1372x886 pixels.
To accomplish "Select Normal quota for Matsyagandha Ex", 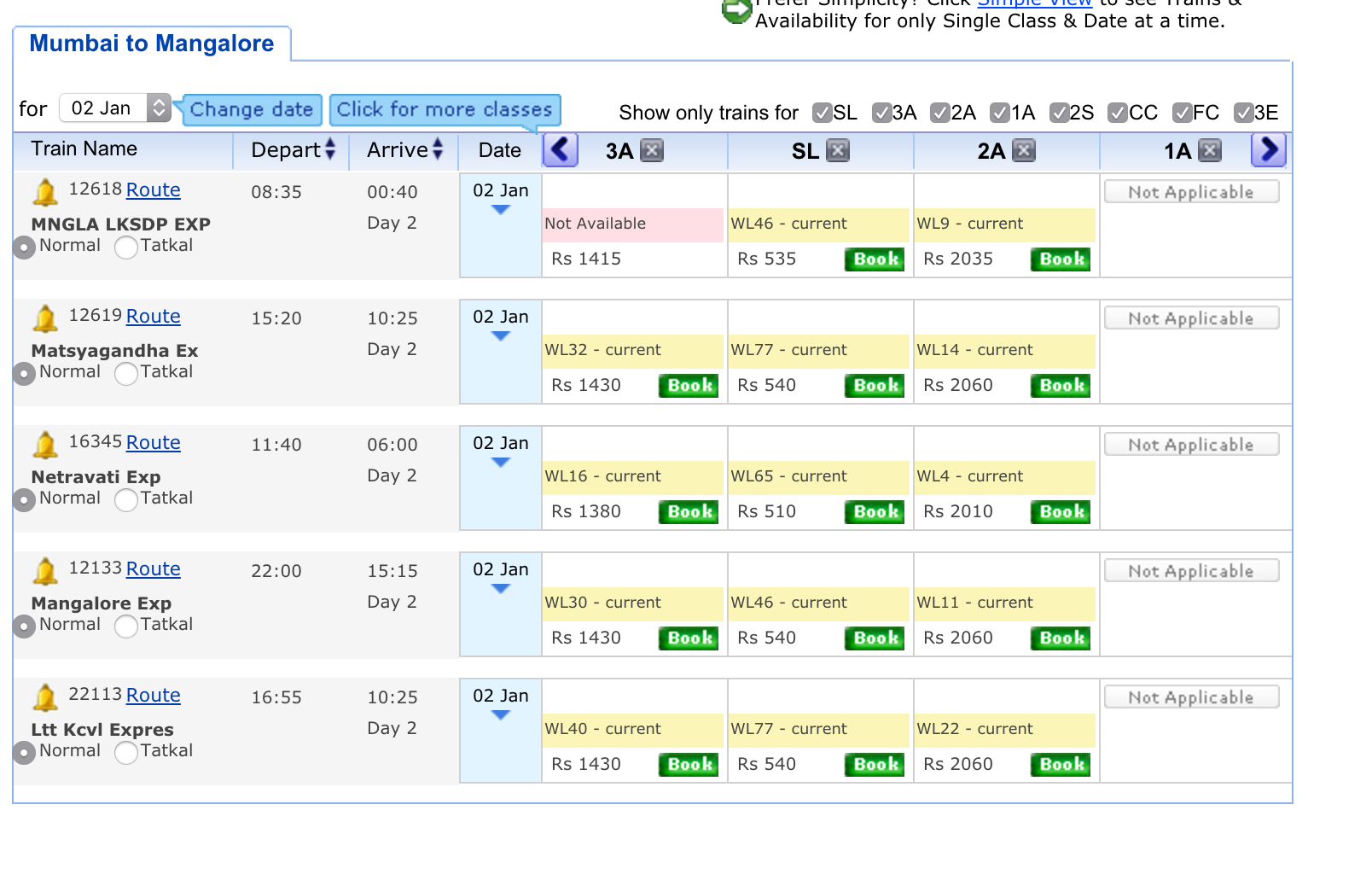I will pyautogui.click(x=24, y=374).
